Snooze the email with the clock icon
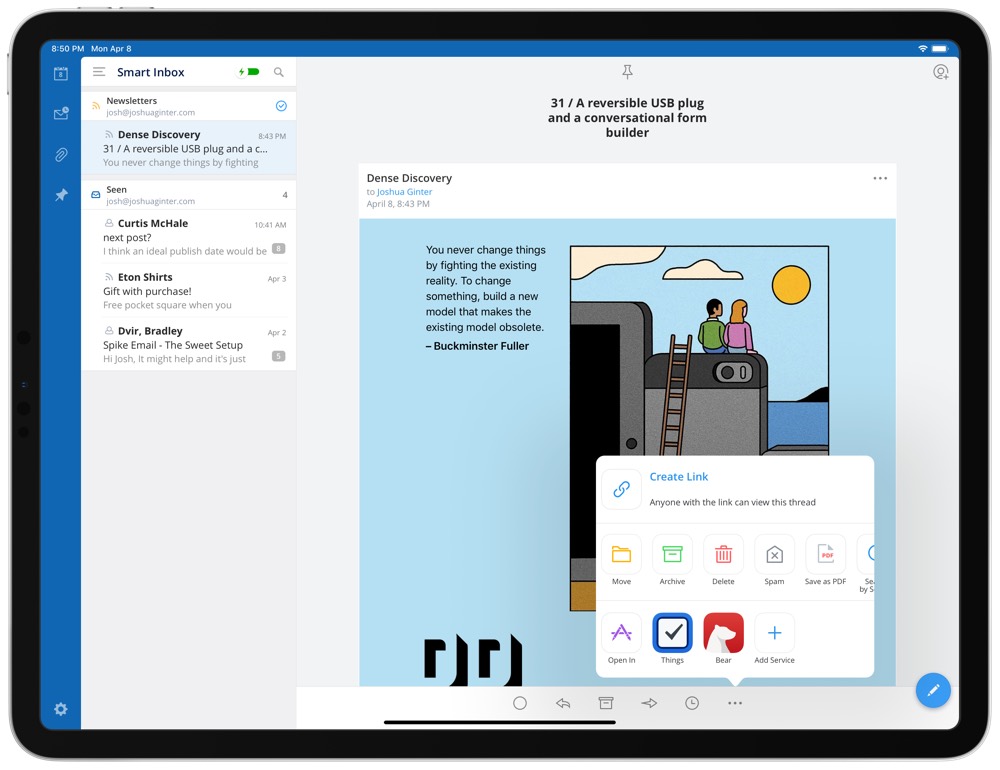1000x770 pixels. [x=692, y=703]
